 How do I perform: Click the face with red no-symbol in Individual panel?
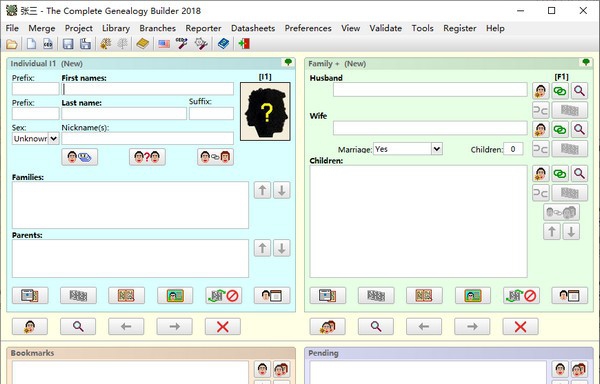click(x=223, y=296)
